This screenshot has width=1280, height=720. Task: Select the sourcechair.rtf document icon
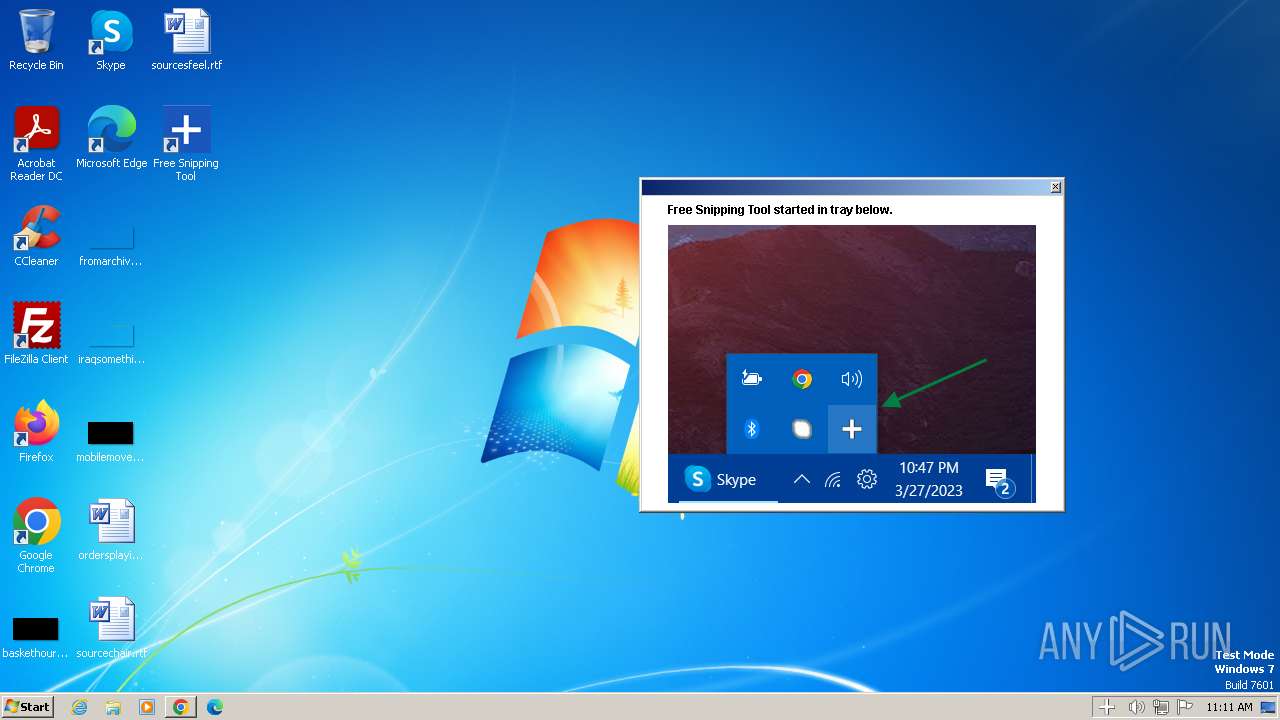pyautogui.click(x=111, y=627)
